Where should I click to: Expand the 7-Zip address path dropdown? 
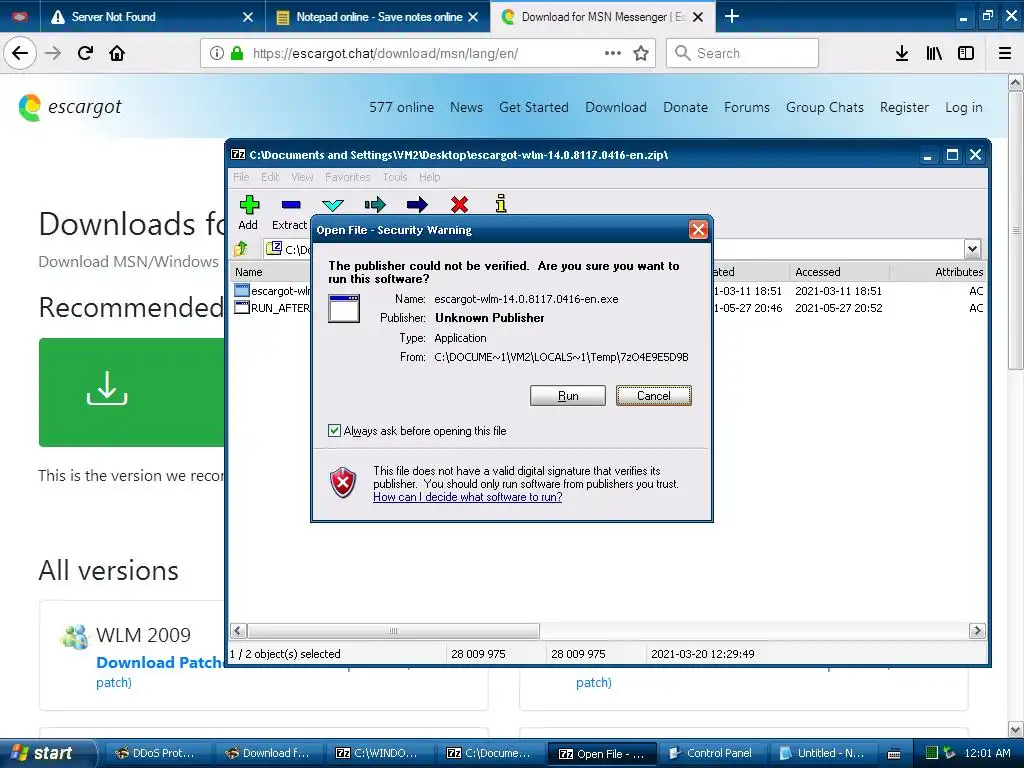(x=972, y=249)
